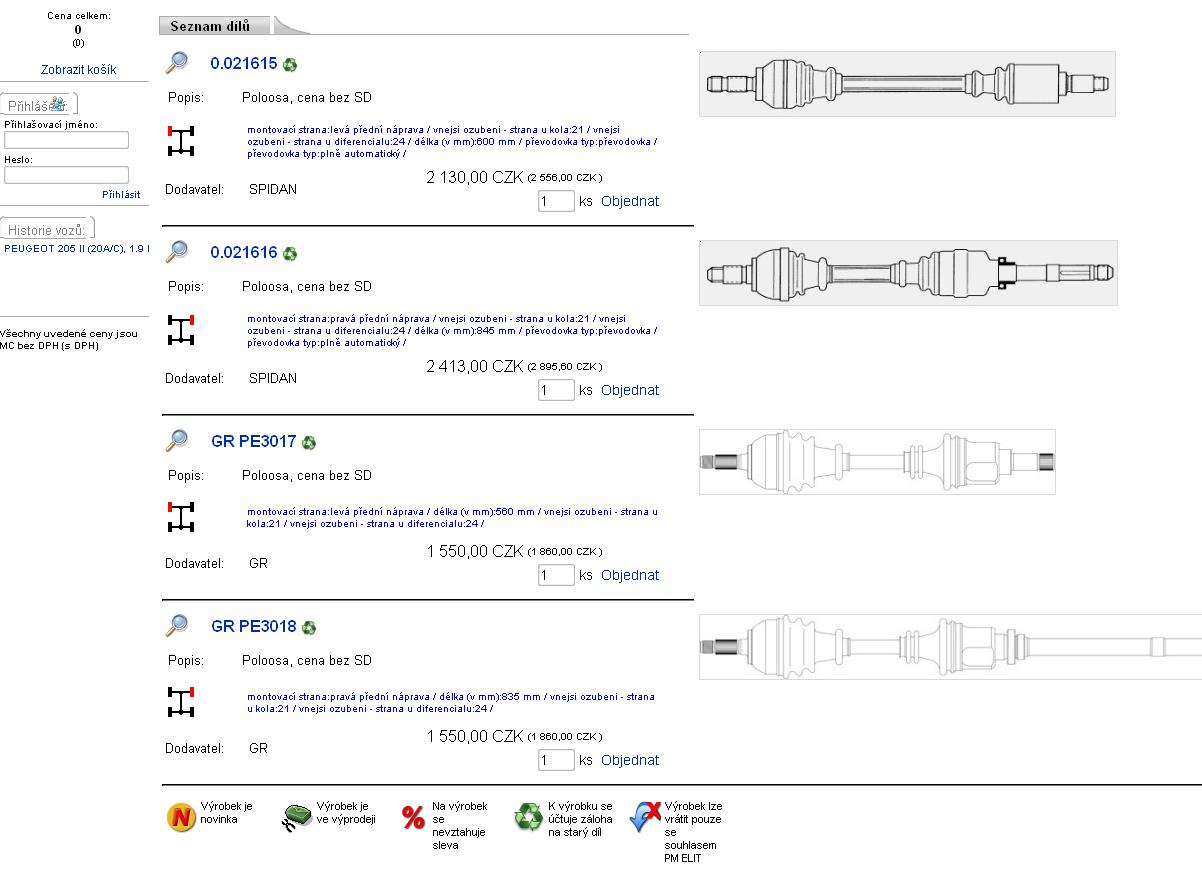Click the red percent no-discount legend icon

(413, 818)
